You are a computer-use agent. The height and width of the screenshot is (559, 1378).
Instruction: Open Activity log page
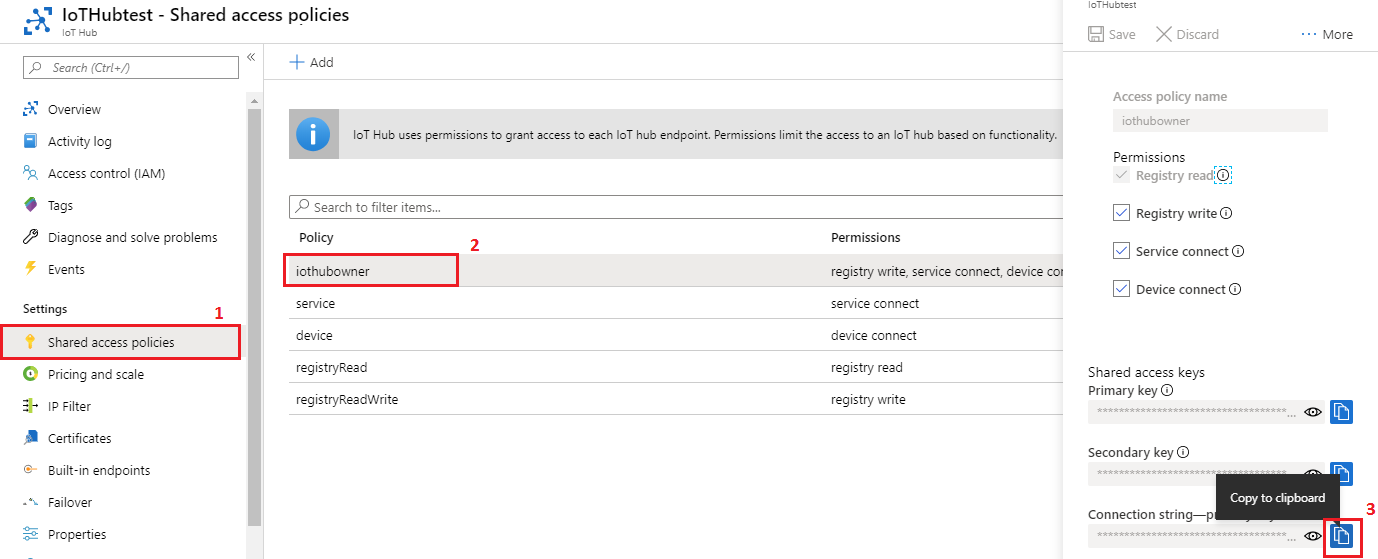tap(80, 141)
